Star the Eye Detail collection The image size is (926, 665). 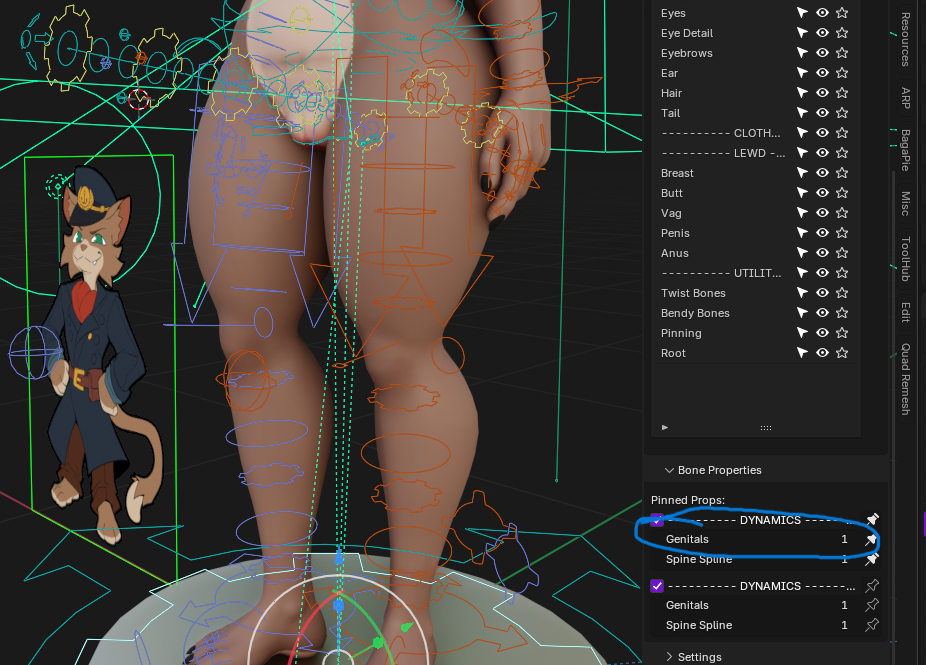(842, 32)
